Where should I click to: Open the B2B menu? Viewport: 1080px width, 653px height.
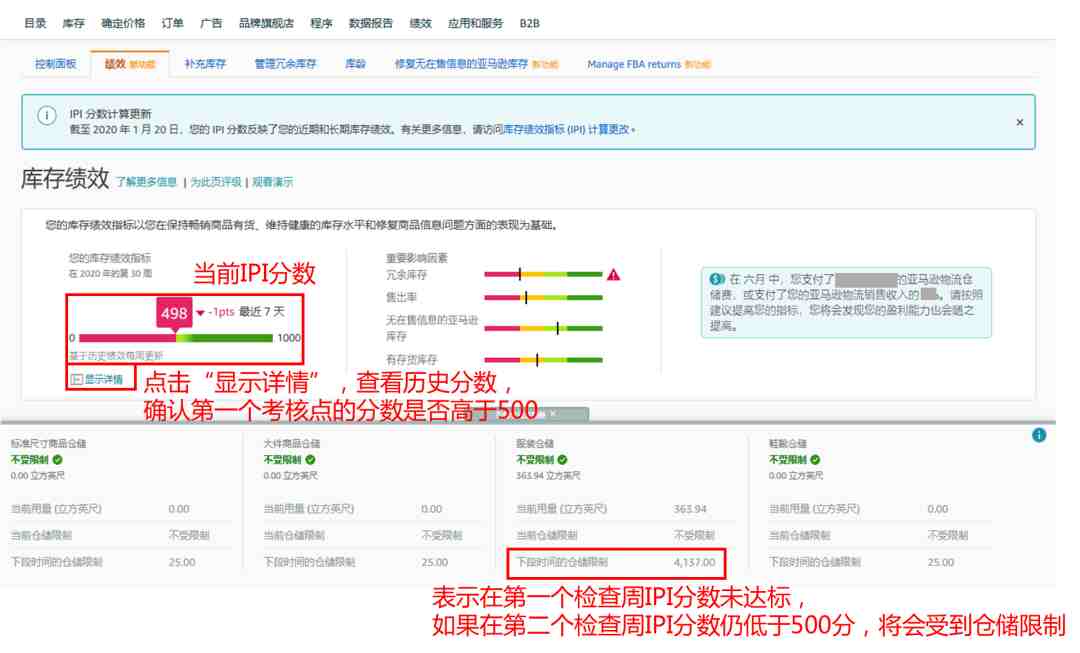pos(529,23)
